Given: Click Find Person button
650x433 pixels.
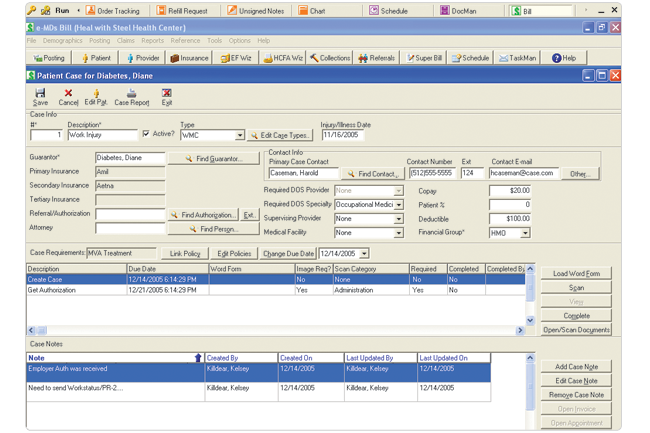Looking at the screenshot, I should tap(213, 229).
